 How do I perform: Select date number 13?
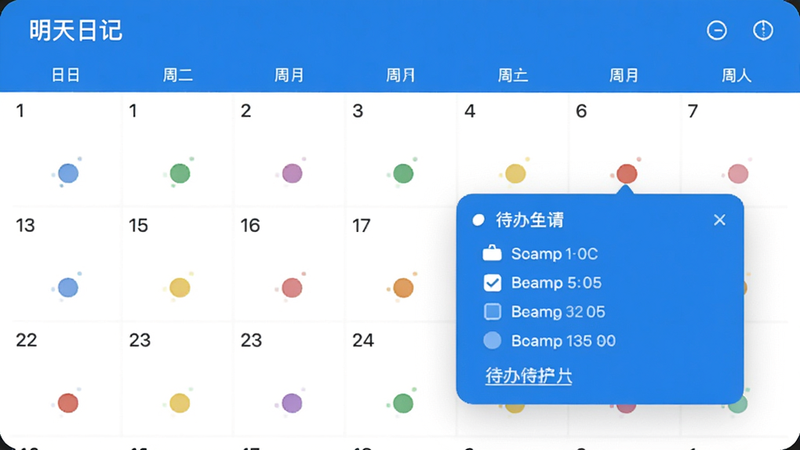point(26,225)
